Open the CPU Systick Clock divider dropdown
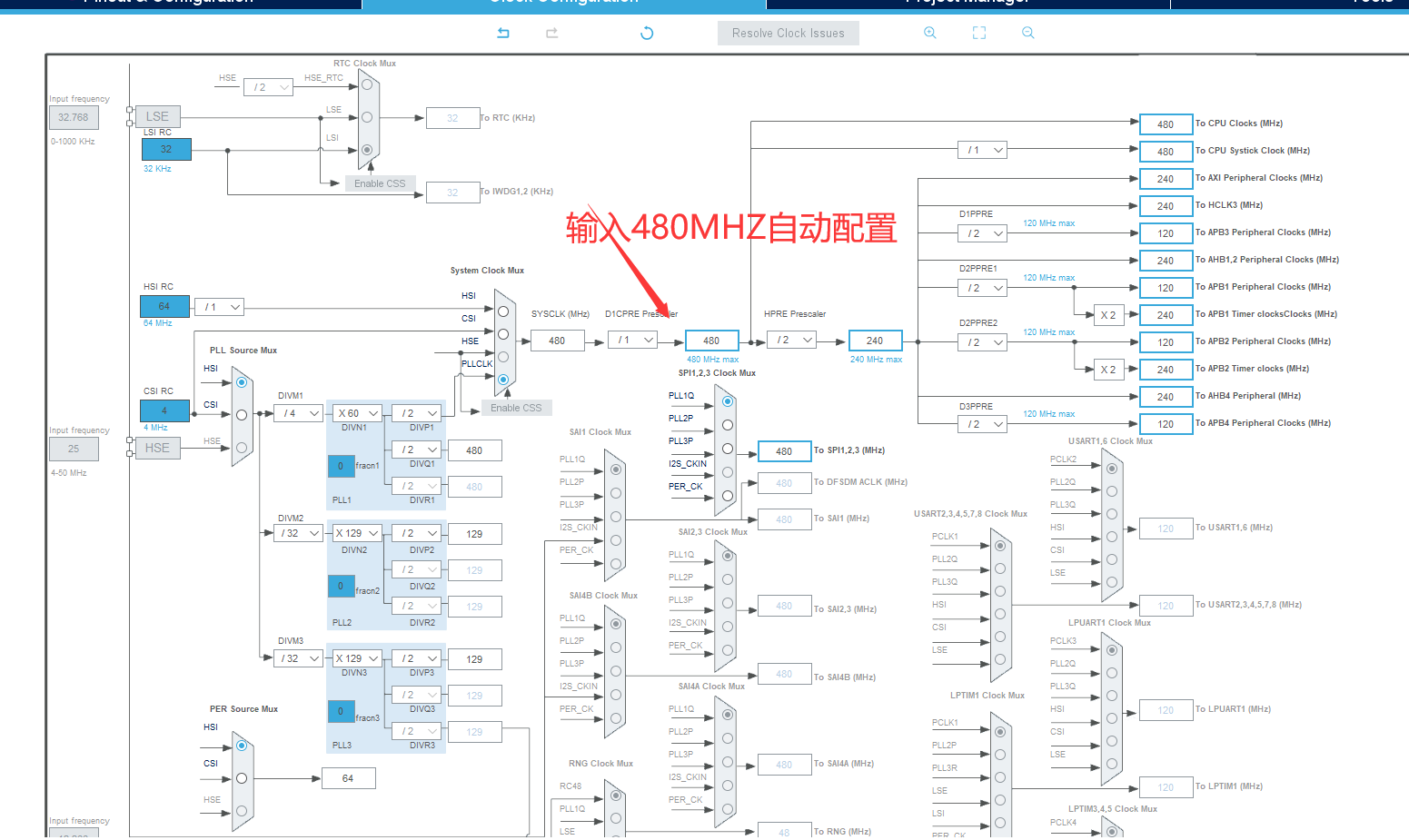1409x840 pixels. click(982, 149)
